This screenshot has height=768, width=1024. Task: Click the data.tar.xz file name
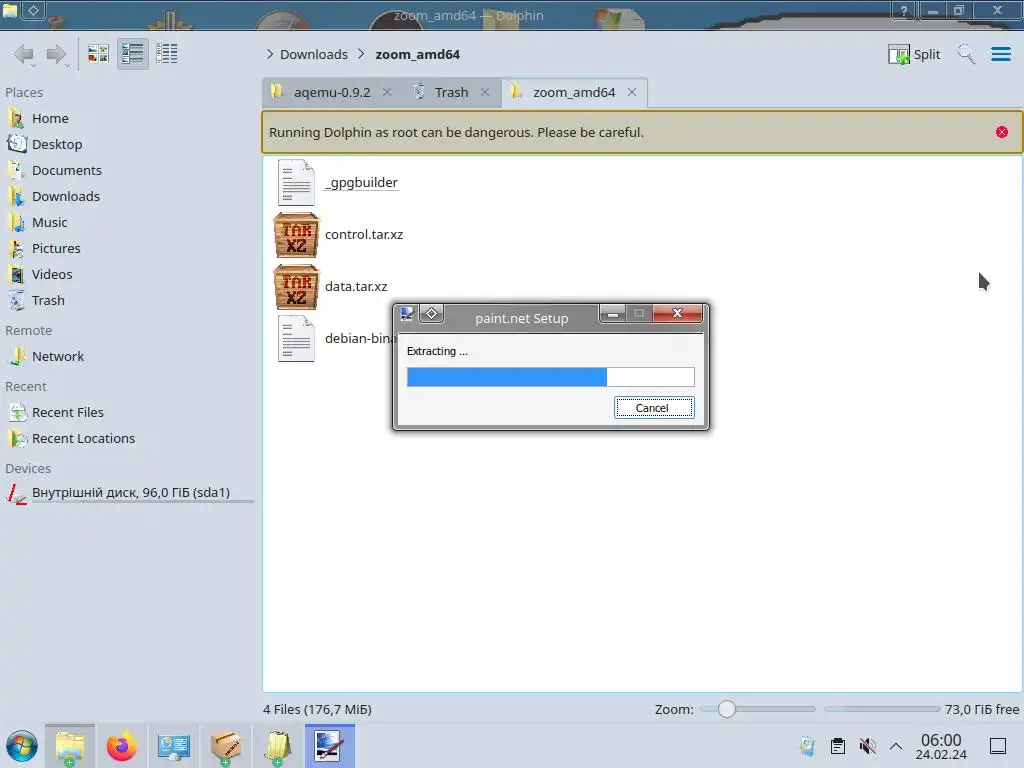coord(356,287)
